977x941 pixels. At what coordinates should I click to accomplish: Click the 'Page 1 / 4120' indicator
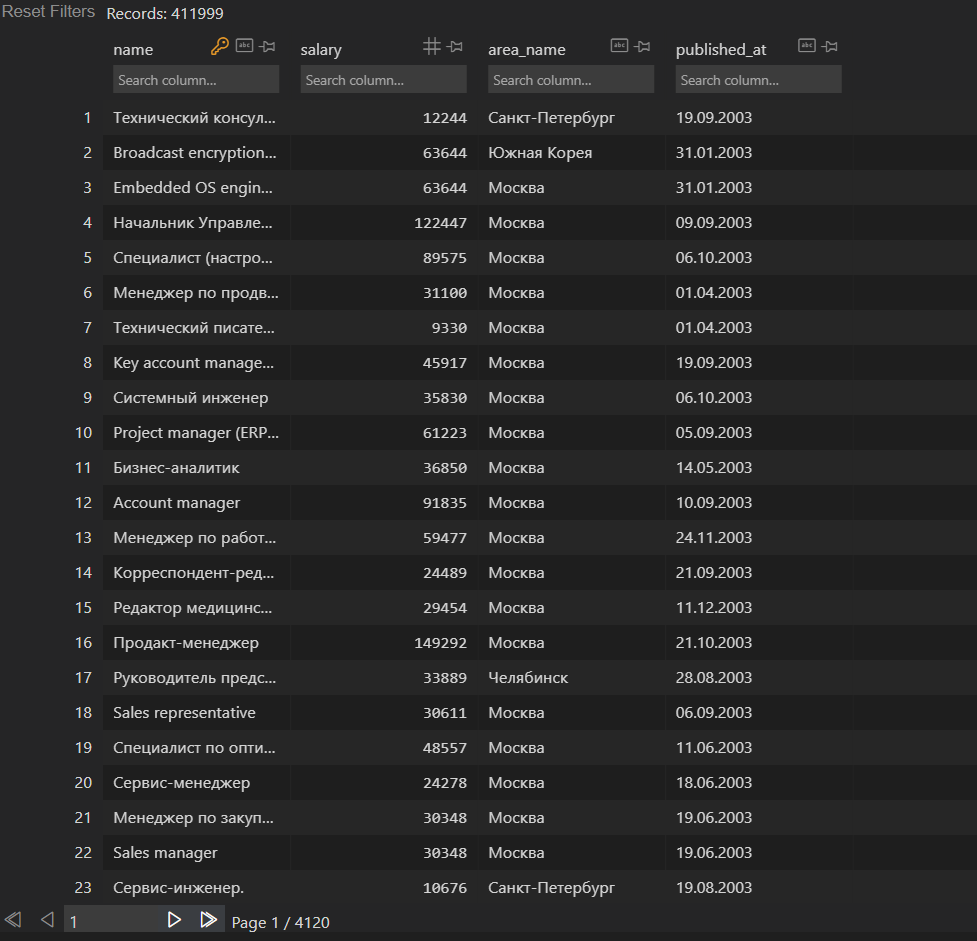(x=280, y=923)
